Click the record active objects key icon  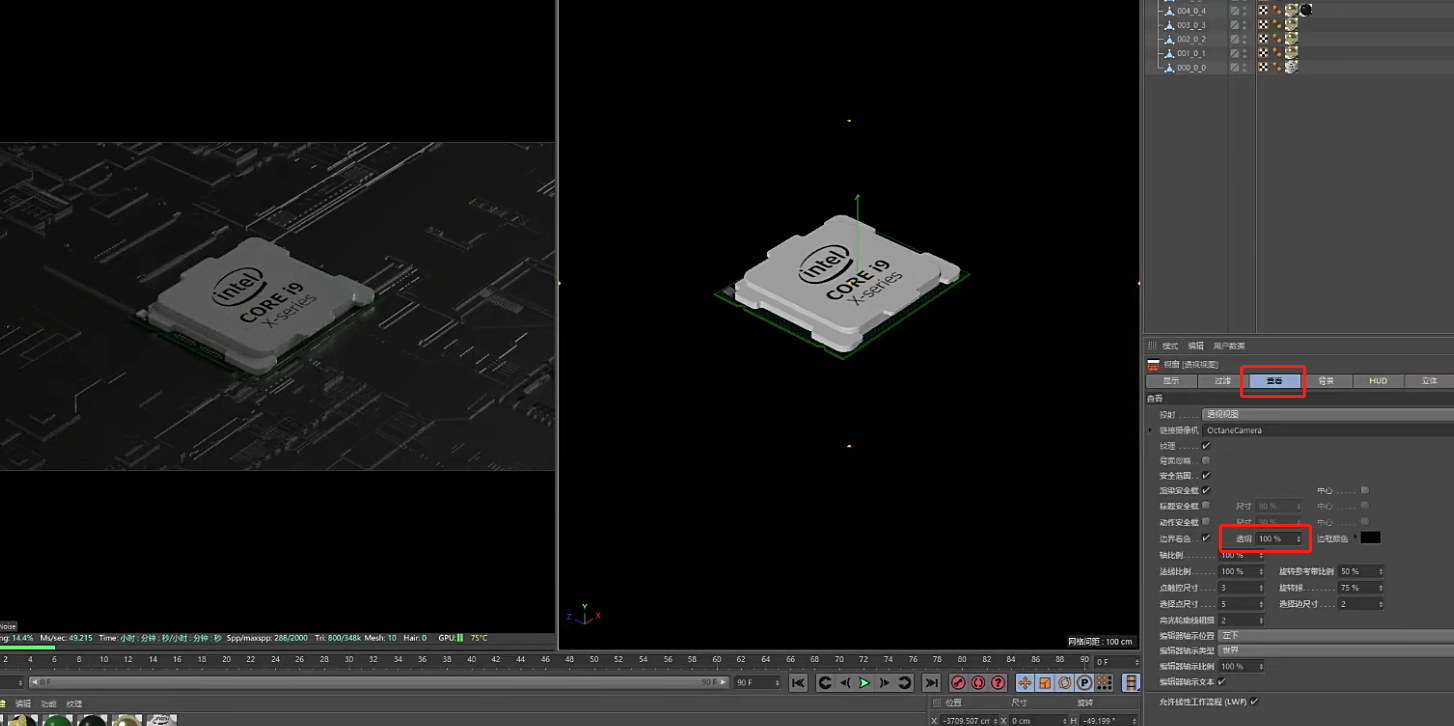point(958,683)
